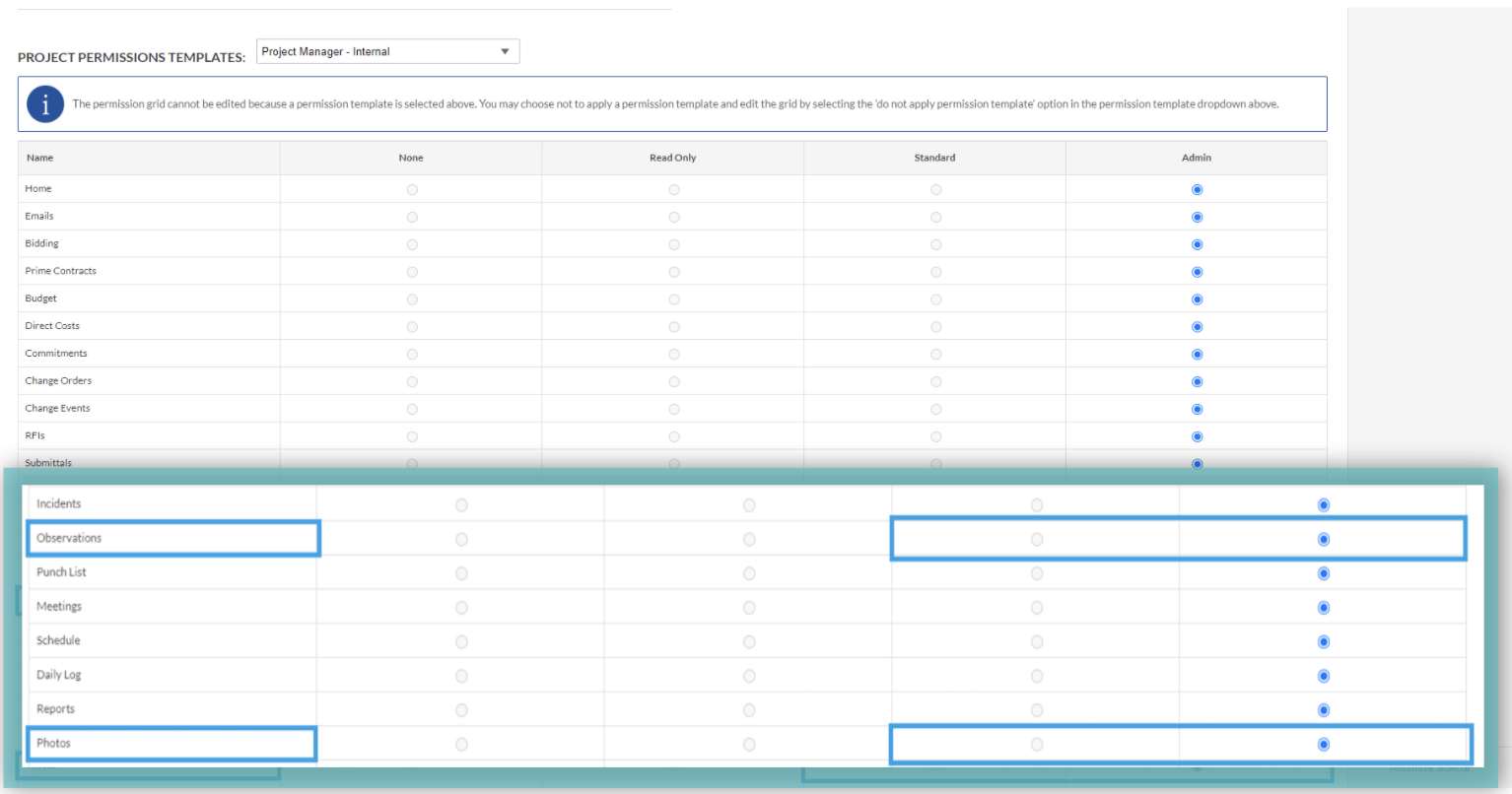Click the blue information icon
The width and height of the screenshot is (1512, 794).
pos(45,103)
